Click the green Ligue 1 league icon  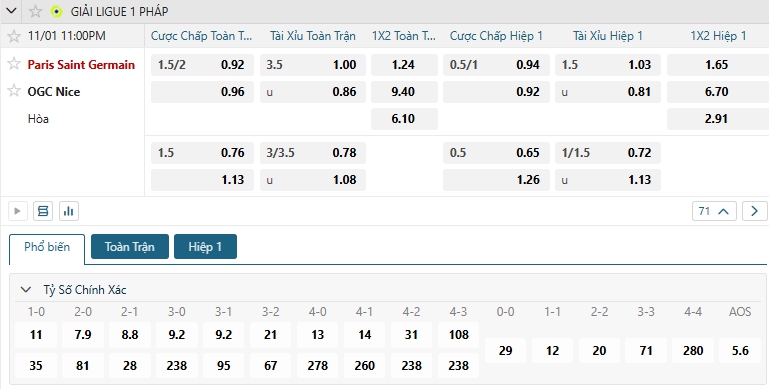point(56,11)
